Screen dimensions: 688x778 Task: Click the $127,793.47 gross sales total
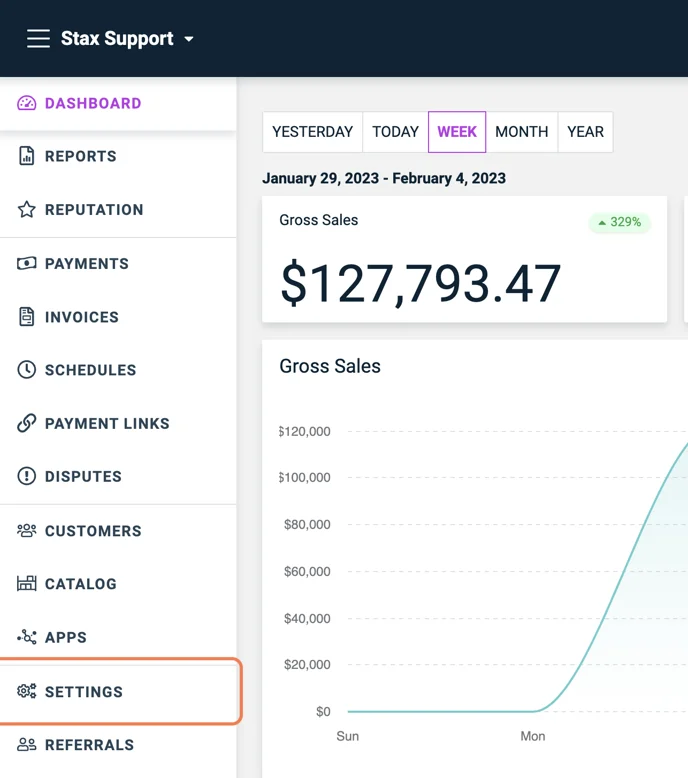point(421,283)
